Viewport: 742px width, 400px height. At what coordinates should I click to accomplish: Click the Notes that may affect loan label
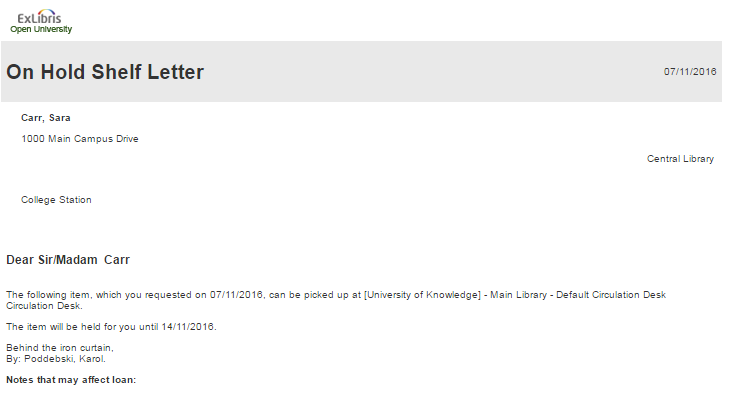click(71, 380)
